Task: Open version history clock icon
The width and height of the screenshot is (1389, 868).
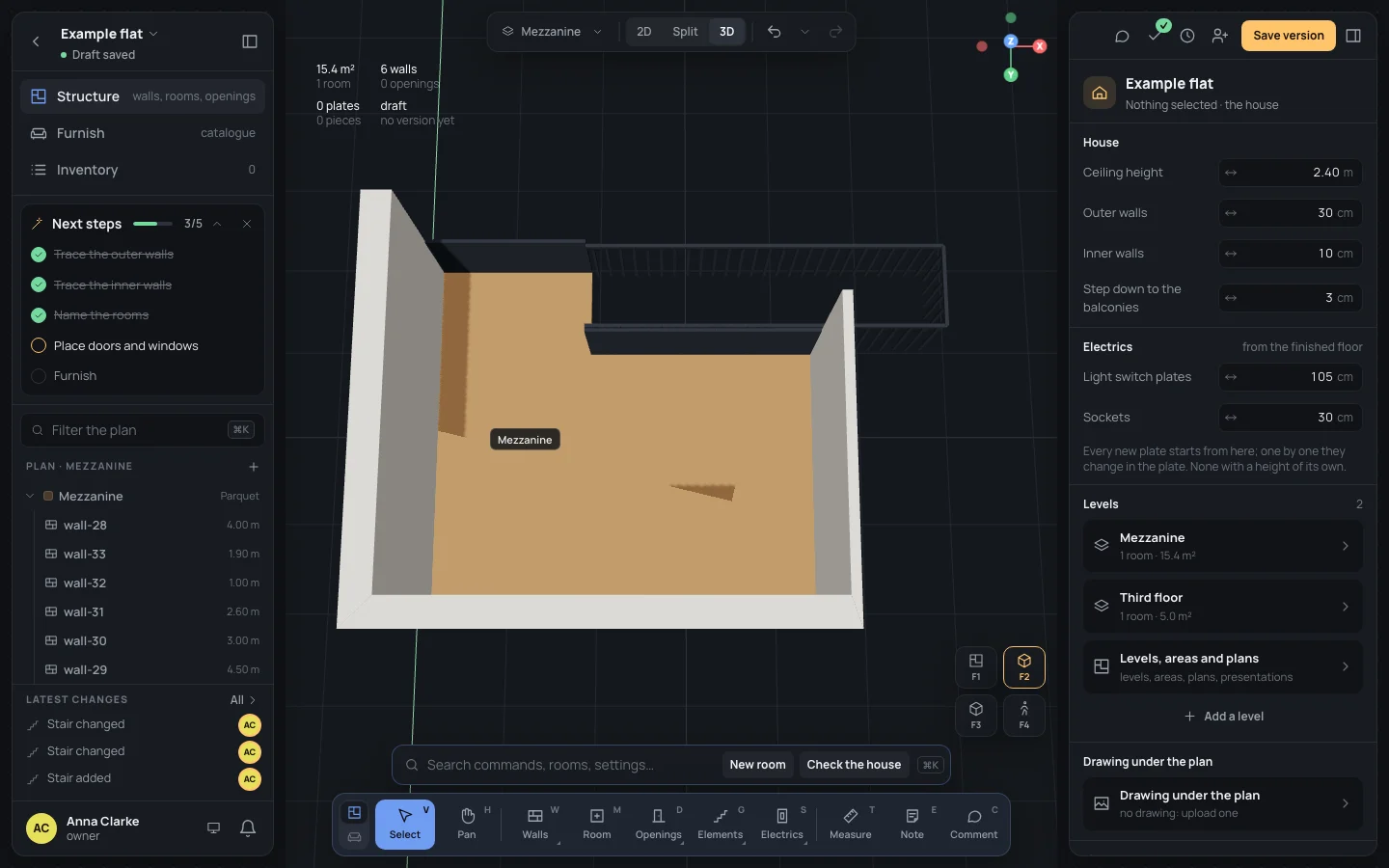Action: pos(1187,36)
